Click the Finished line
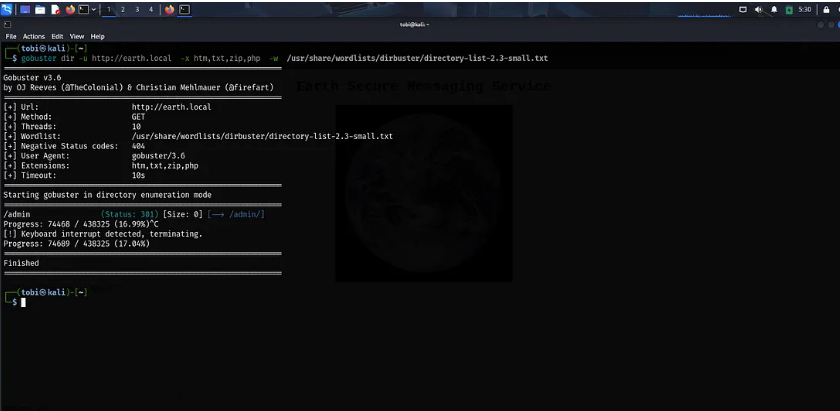The image size is (840, 411). 21,263
